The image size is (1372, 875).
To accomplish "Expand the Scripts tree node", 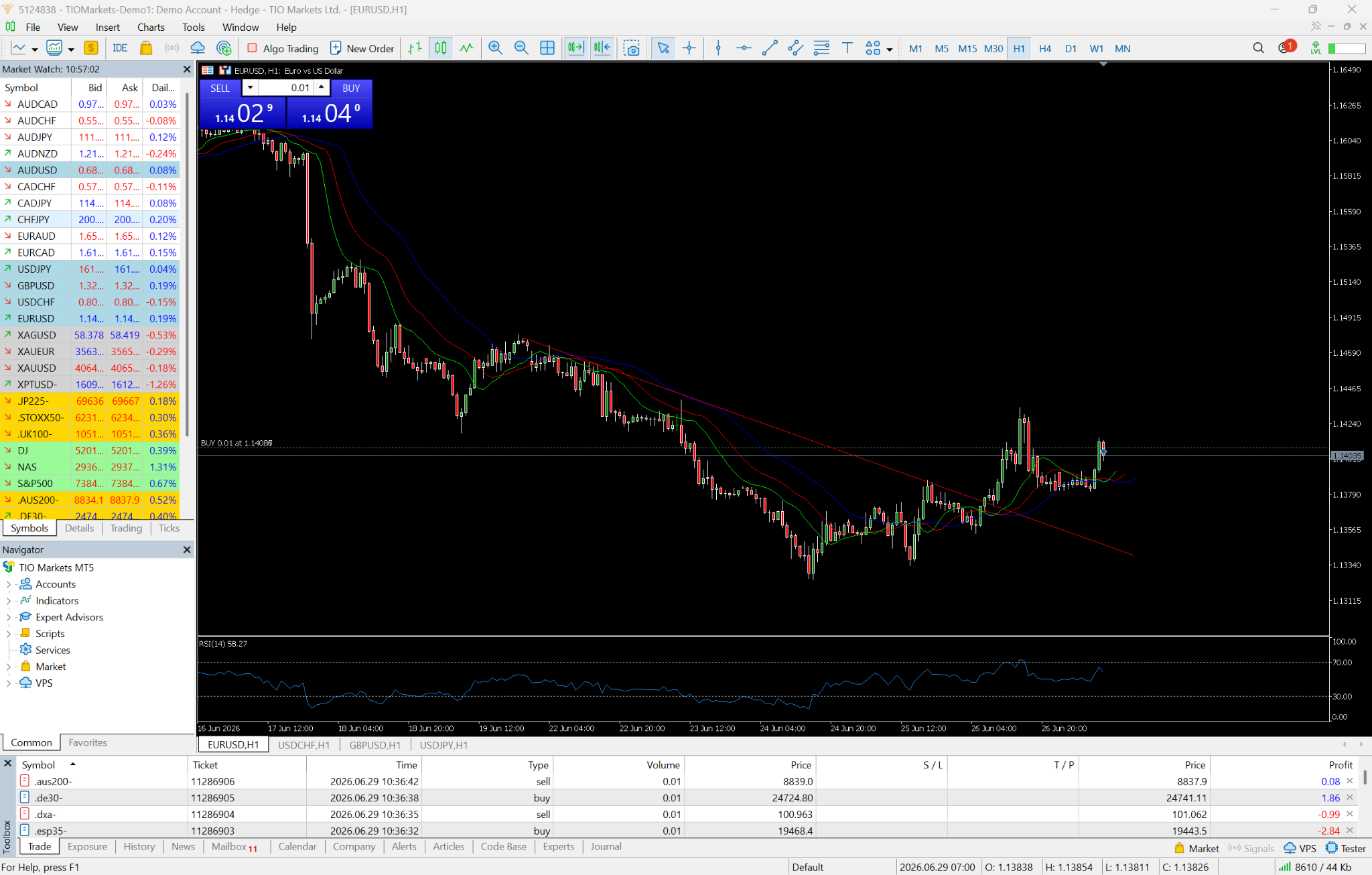I will coord(9,634).
